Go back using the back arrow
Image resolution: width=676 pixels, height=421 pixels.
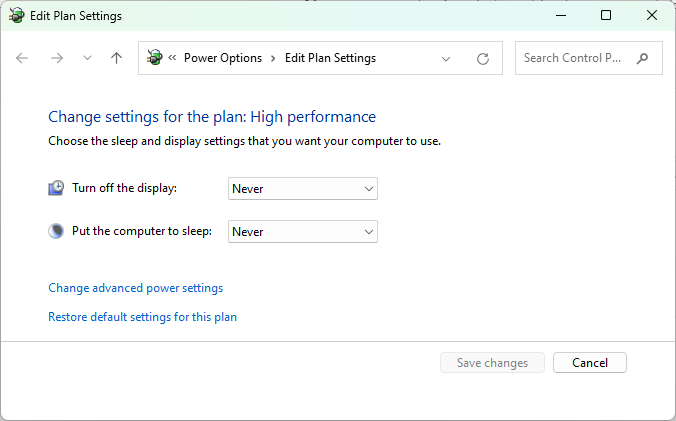22,58
